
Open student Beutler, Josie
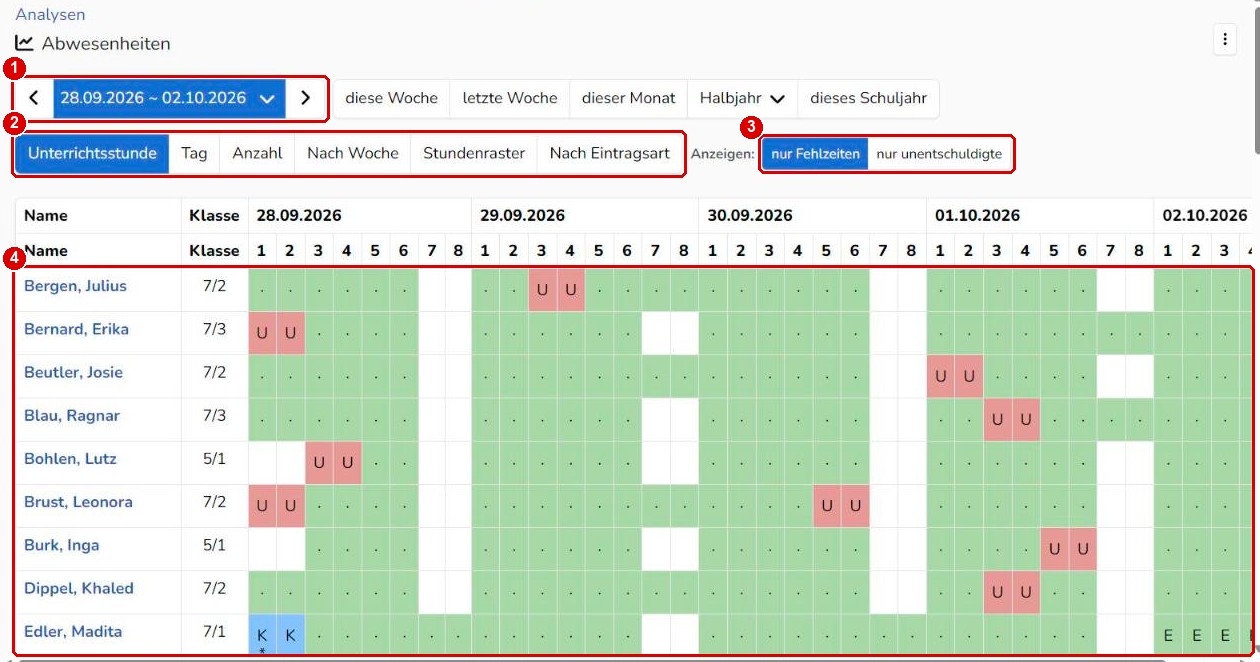tap(73, 372)
